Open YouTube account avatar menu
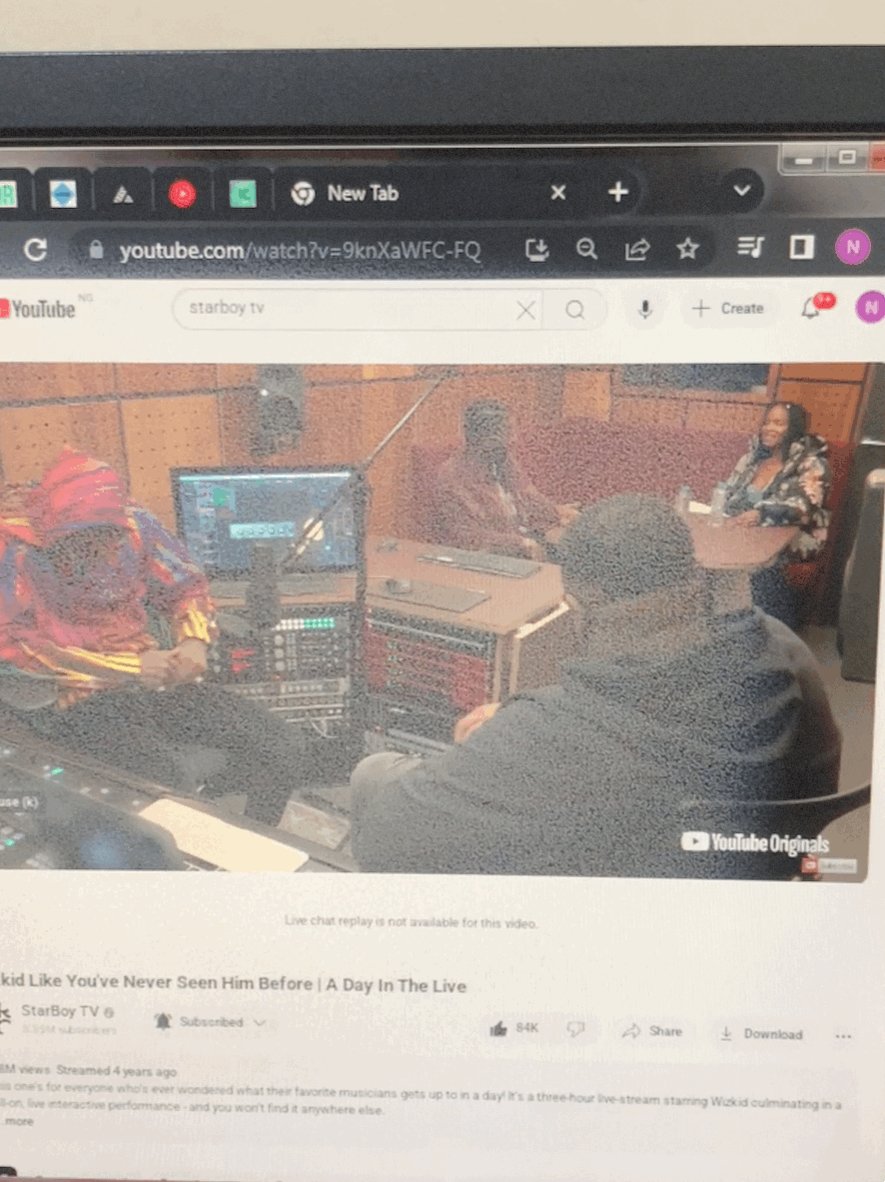 tap(870, 306)
